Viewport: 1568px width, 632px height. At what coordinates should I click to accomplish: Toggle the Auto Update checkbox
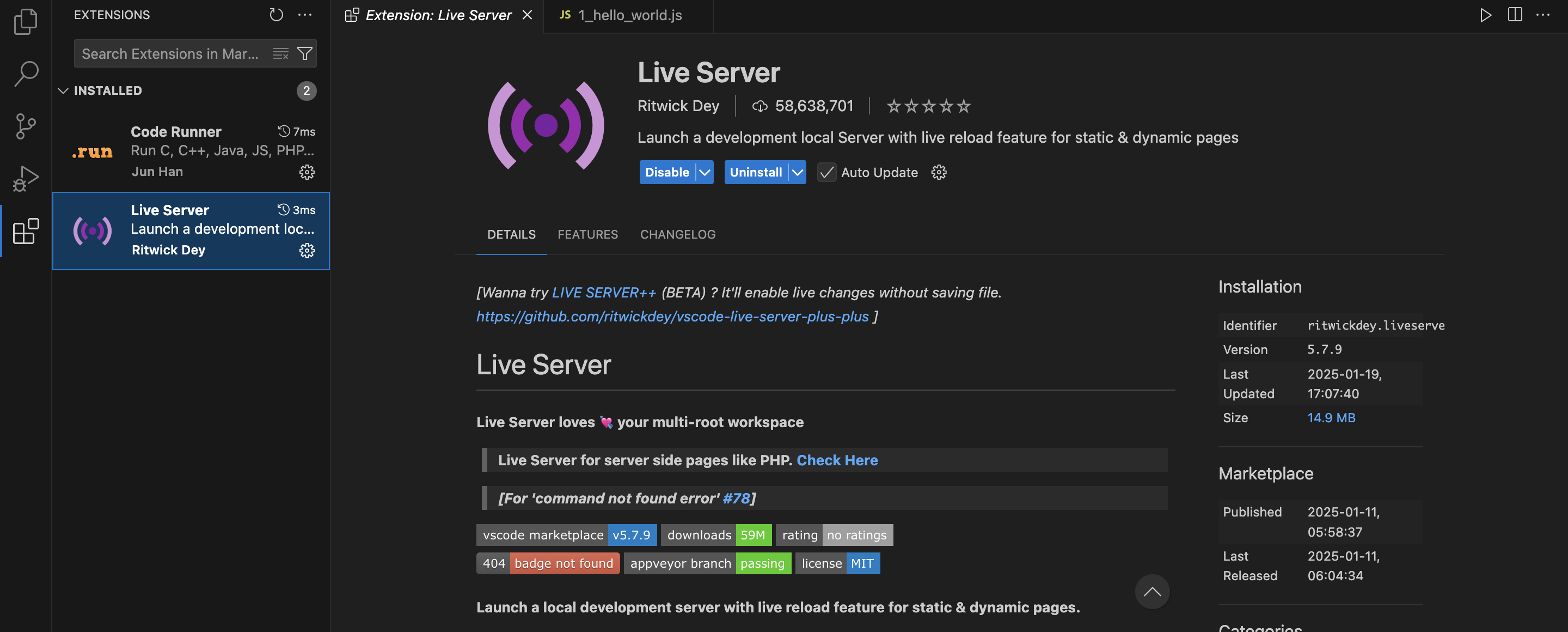[x=826, y=172]
